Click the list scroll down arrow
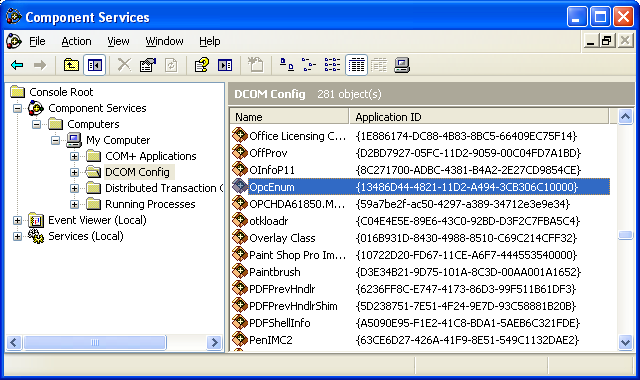The height and width of the screenshot is (380, 640). [x=625, y=342]
